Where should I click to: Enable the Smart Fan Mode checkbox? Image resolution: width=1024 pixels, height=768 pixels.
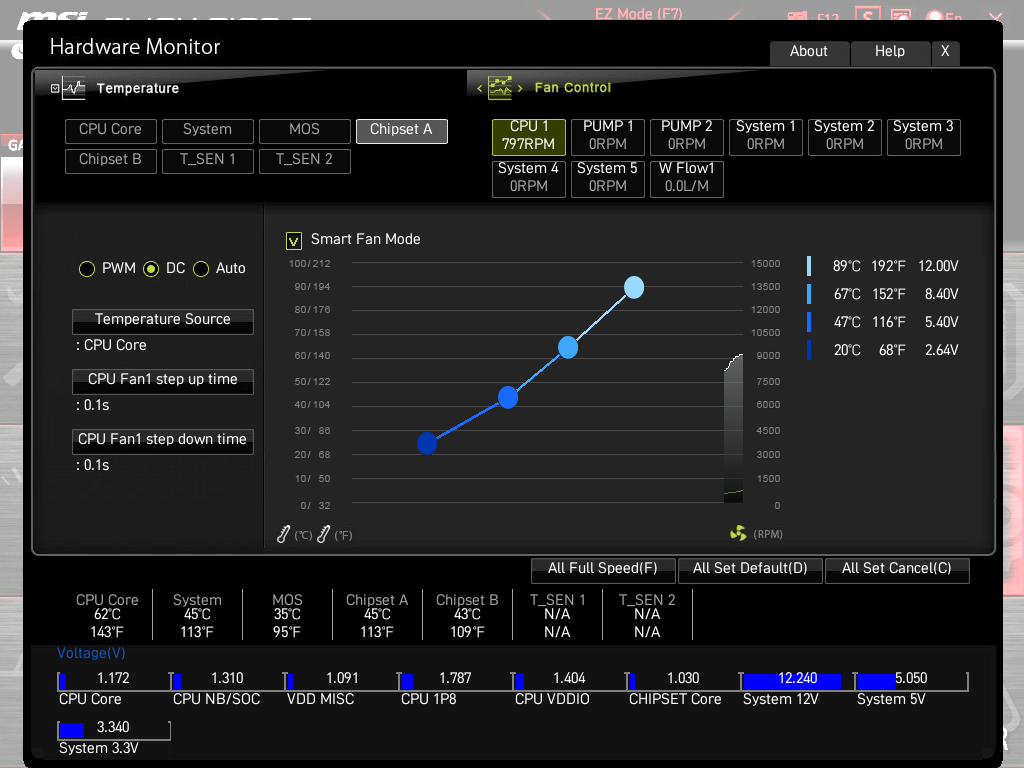tap(294, 241)
